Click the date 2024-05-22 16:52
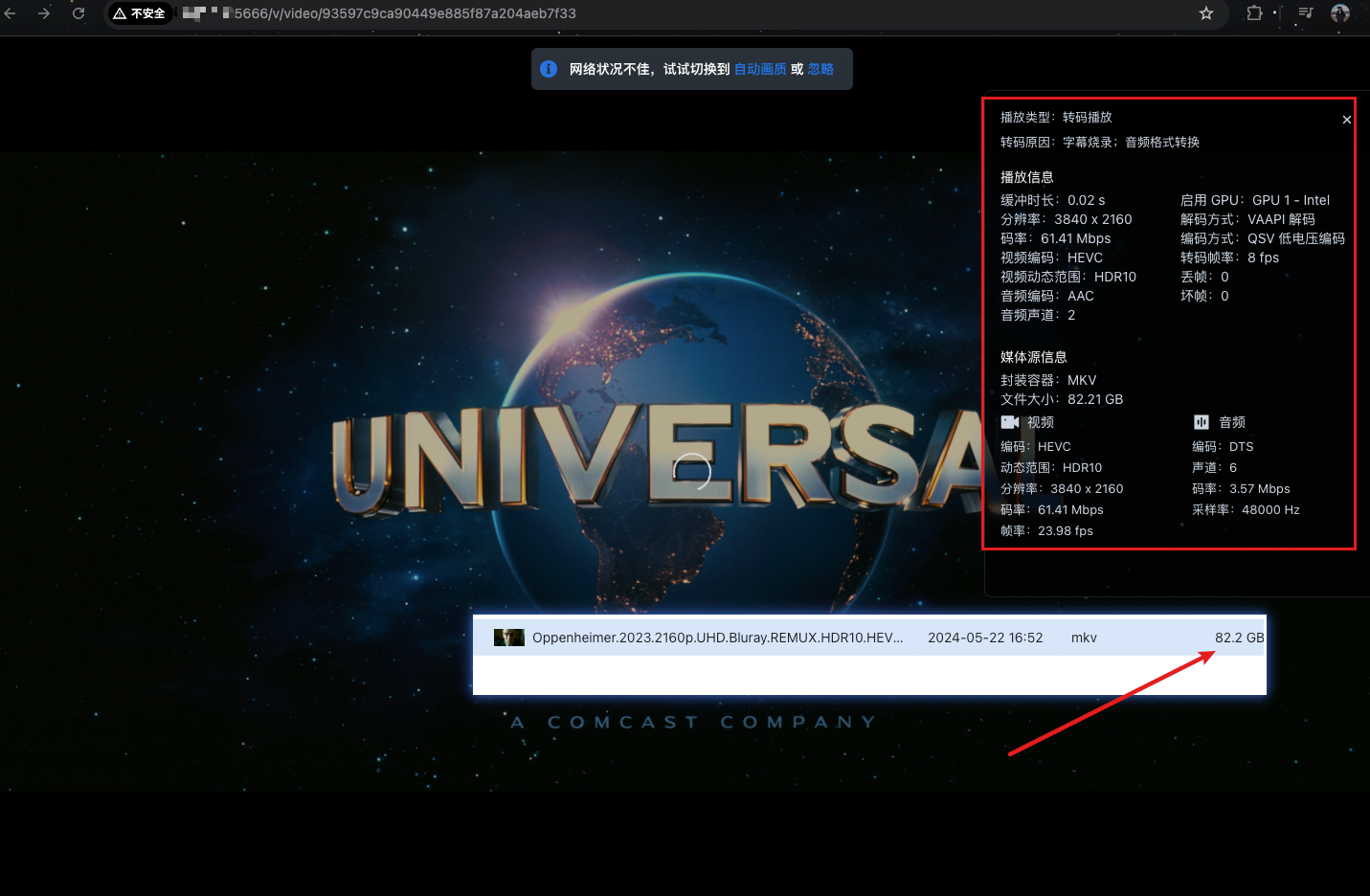This screenshot has height=896, width=1370. 985,638
